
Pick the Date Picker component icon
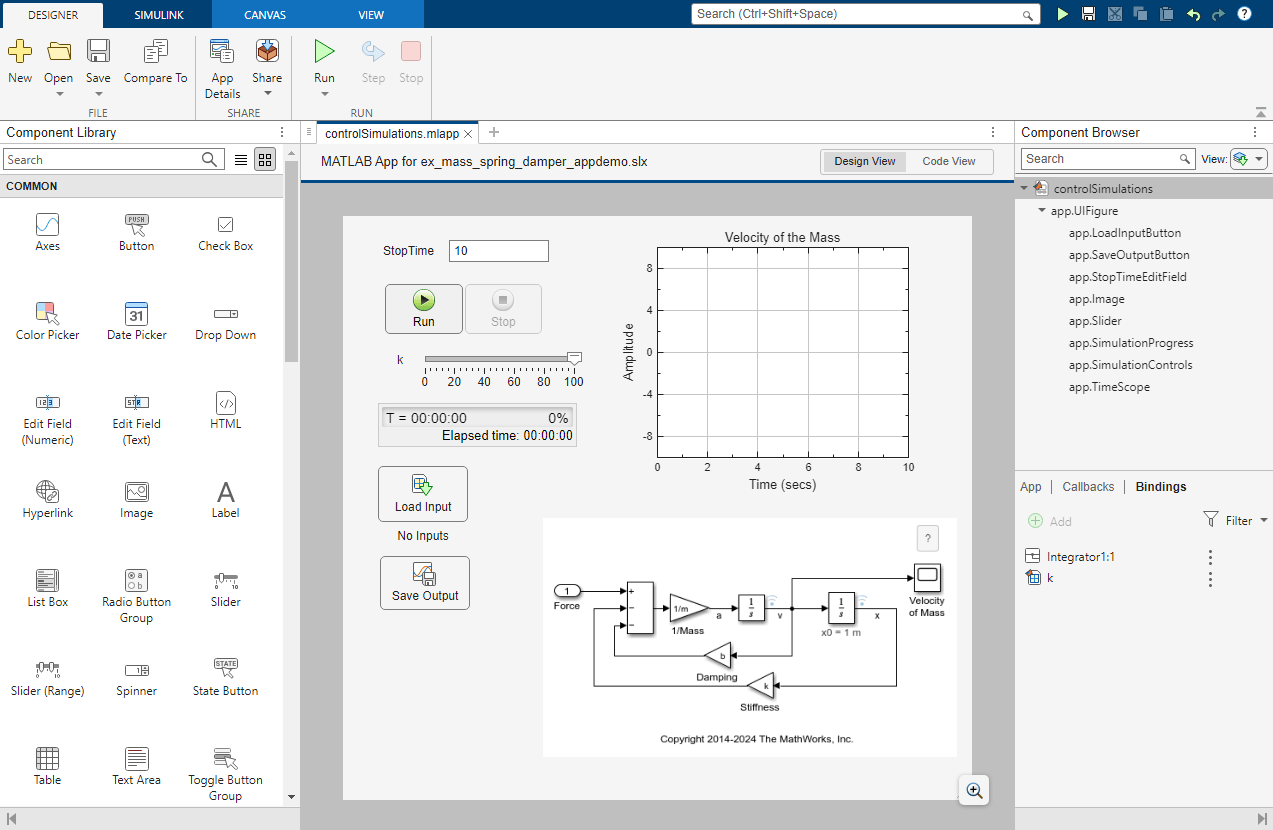(136, 313)
